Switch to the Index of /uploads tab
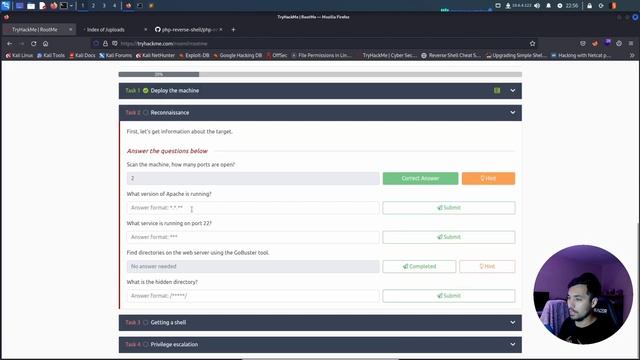640x360 pixels. [x=113, y=29]
